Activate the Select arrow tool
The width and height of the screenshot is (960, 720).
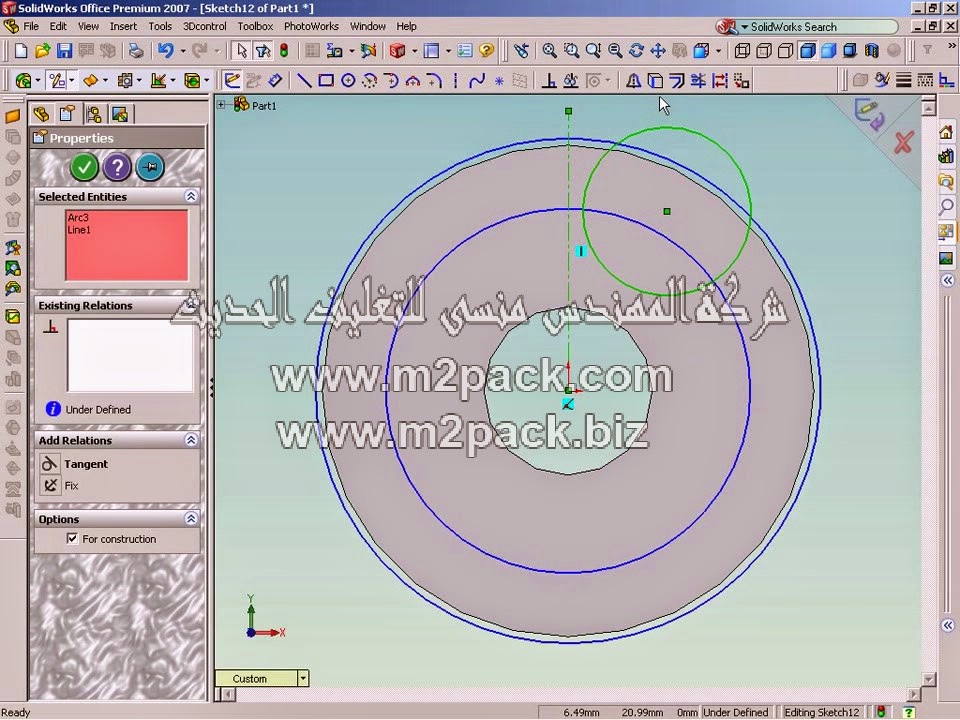click(x=241, y=50)
